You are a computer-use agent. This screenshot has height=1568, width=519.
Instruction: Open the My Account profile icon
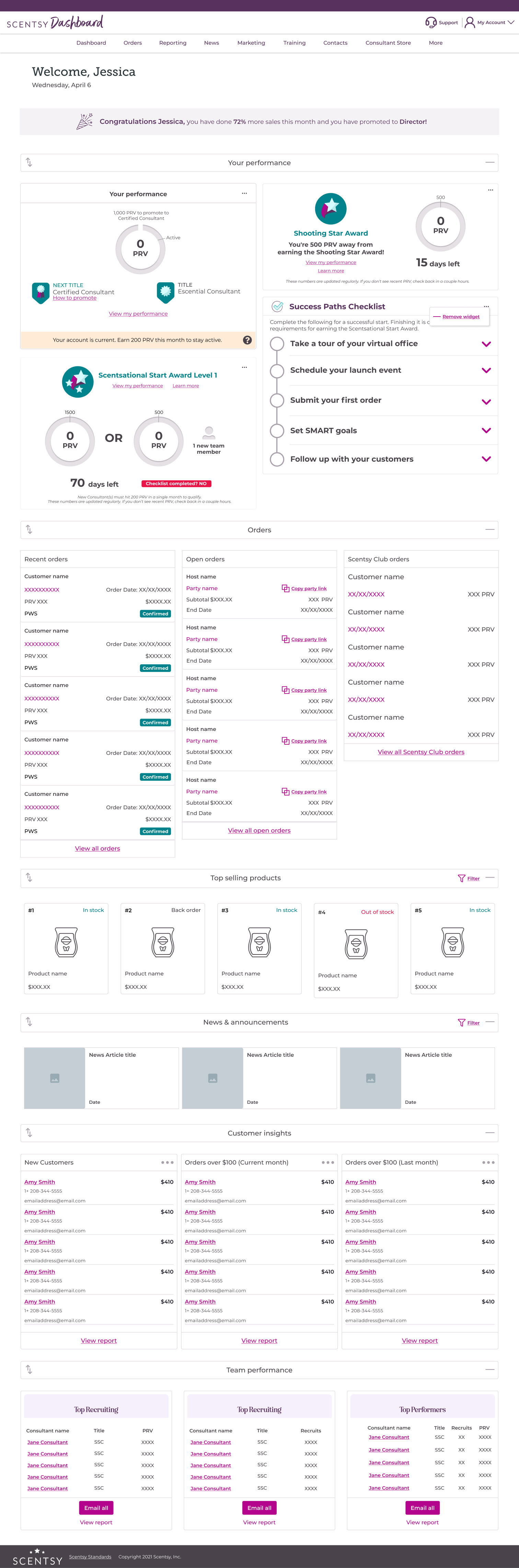click(469, 23)
